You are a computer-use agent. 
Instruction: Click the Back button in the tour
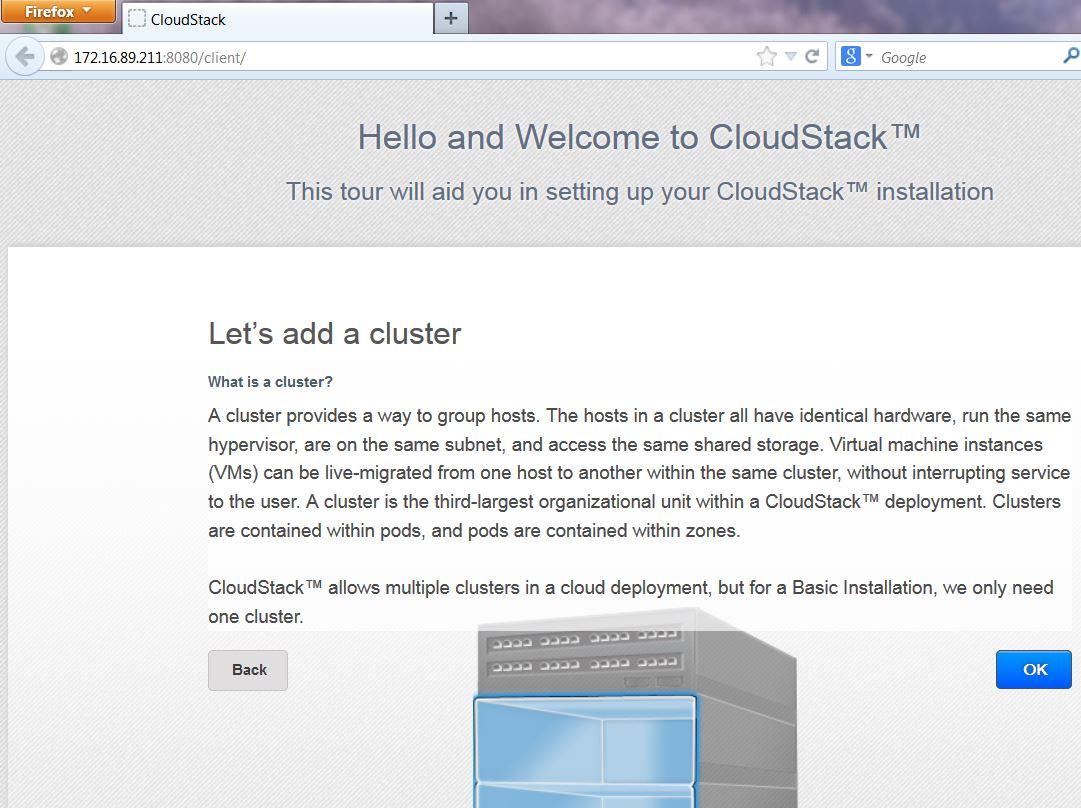click(x=248, y=670)
